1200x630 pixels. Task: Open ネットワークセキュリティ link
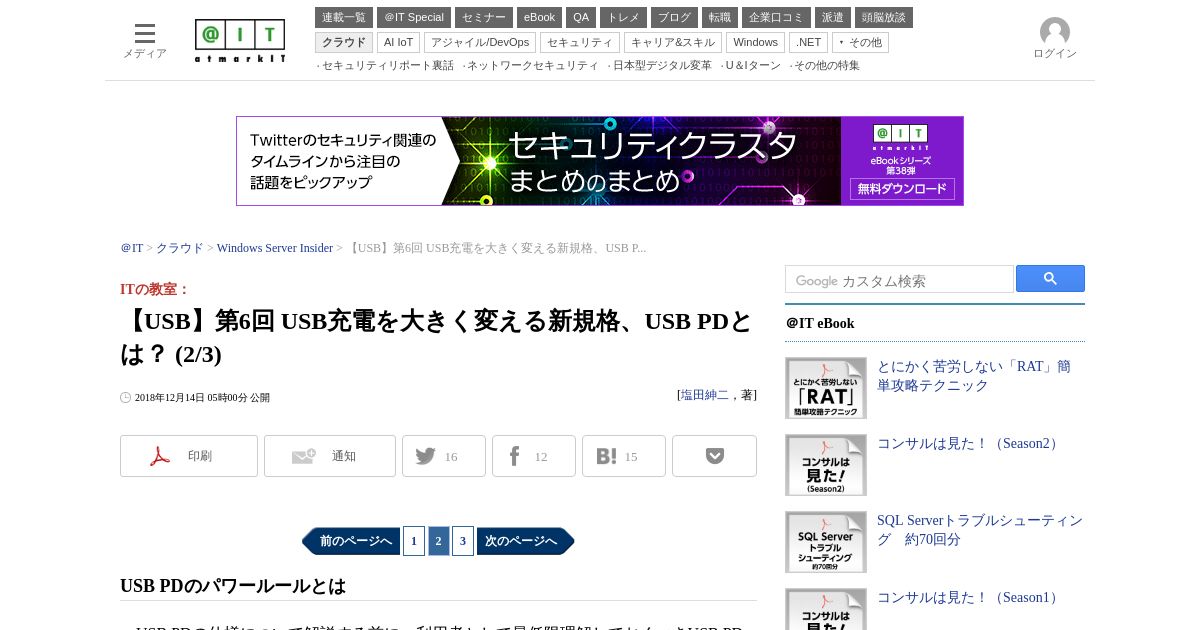click(x=533, y=66)
